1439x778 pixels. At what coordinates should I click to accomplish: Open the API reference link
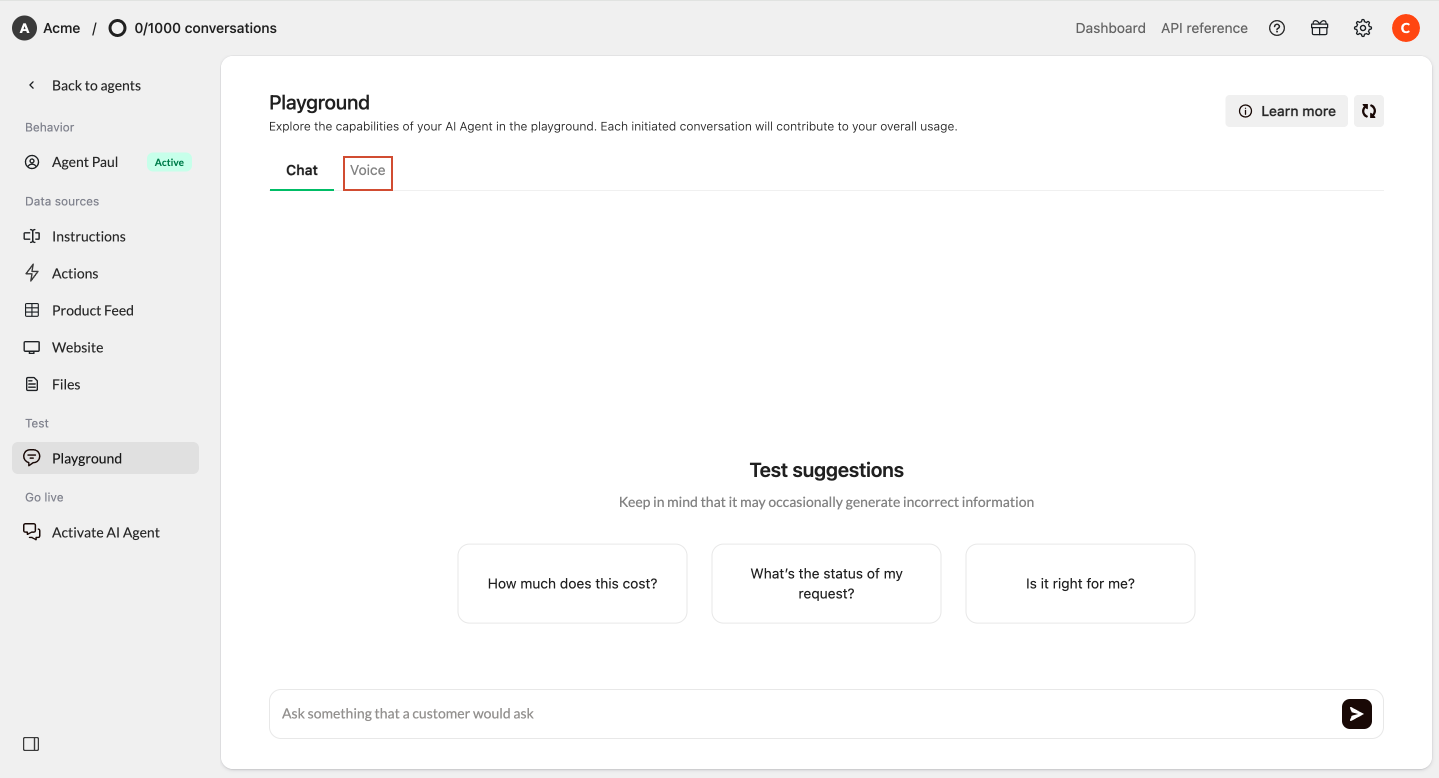point(1204,28)
